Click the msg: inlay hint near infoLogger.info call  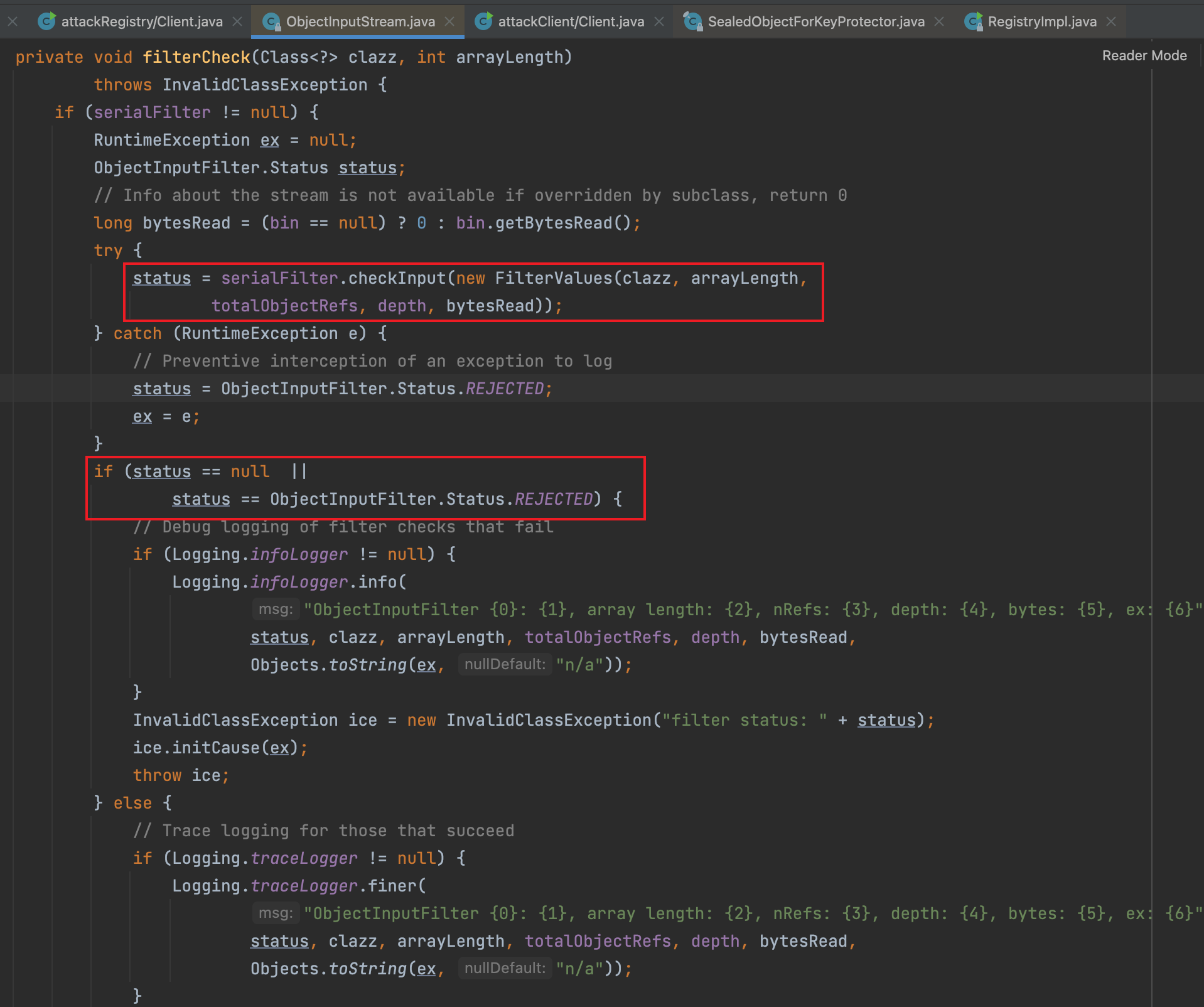(275, 609)
